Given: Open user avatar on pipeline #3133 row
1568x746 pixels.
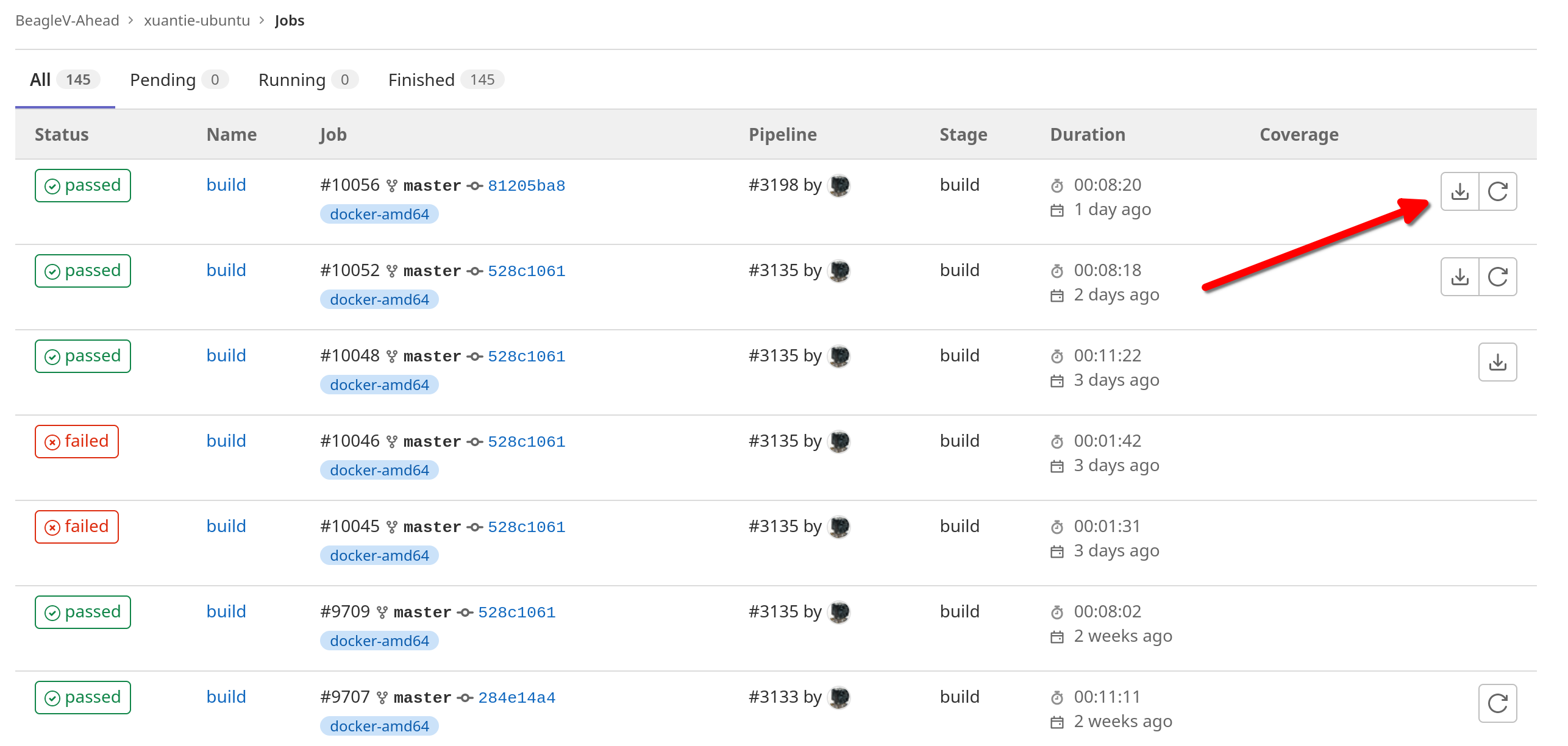Looking at the screenshot, I should [839, 697].
